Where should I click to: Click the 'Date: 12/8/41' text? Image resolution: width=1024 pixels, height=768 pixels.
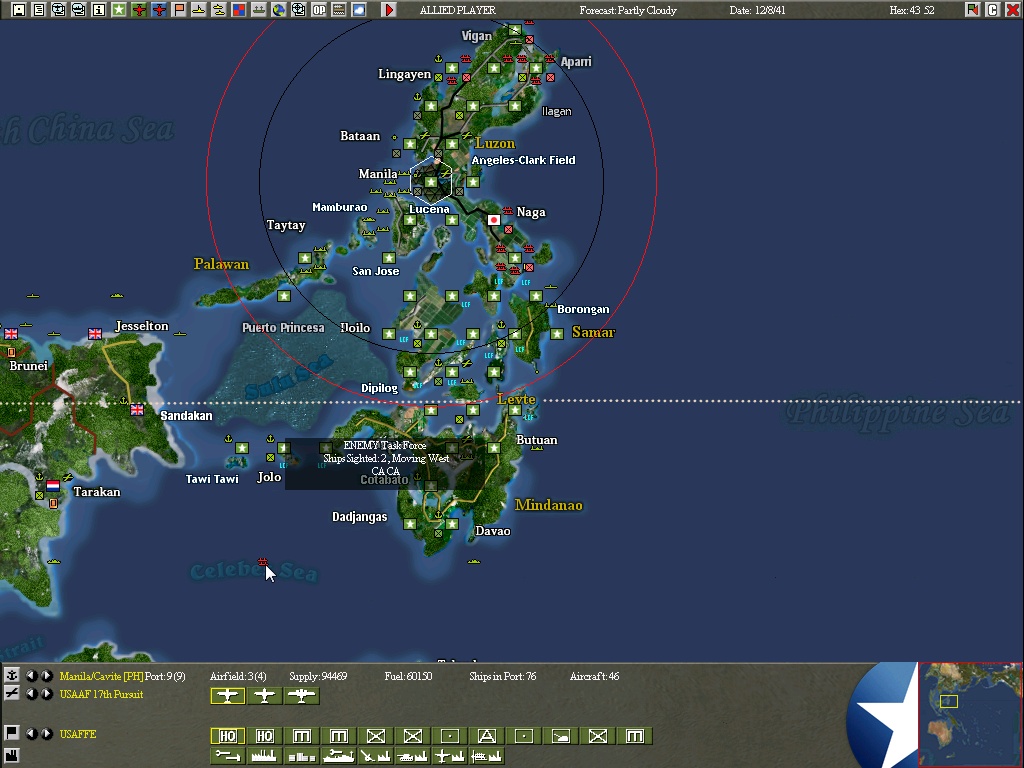coord(758,10)
